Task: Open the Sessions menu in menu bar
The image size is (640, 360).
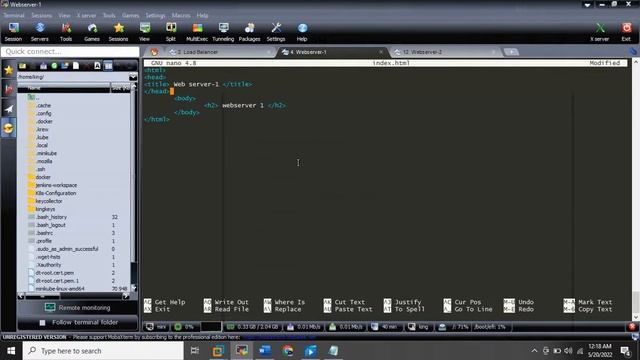Action: point(42,15)
